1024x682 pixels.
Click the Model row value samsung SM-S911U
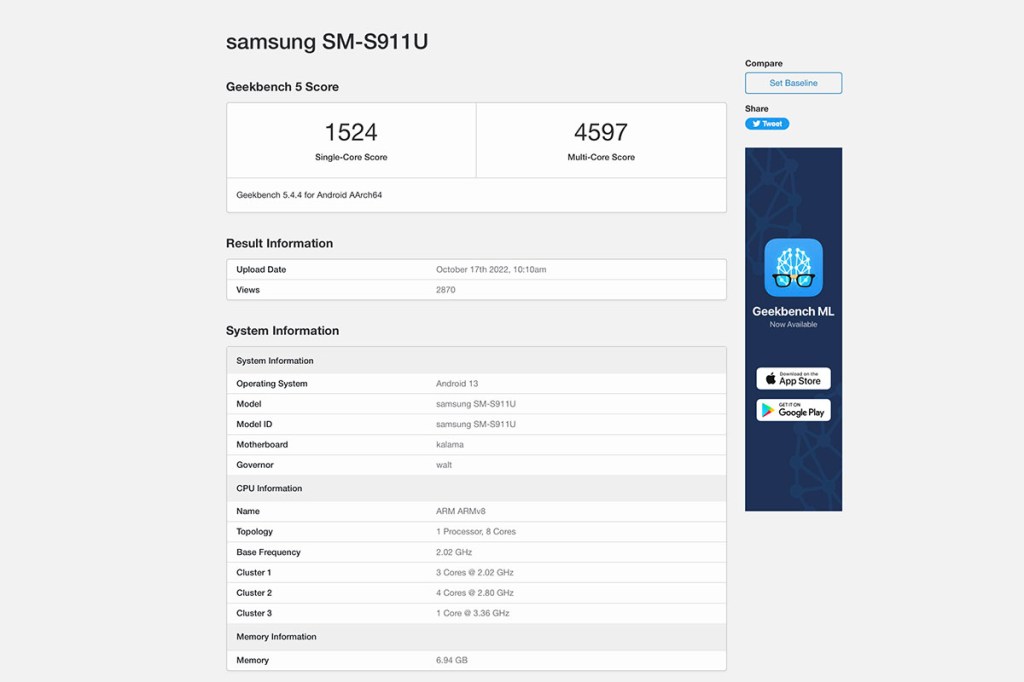tap(476, 404)
